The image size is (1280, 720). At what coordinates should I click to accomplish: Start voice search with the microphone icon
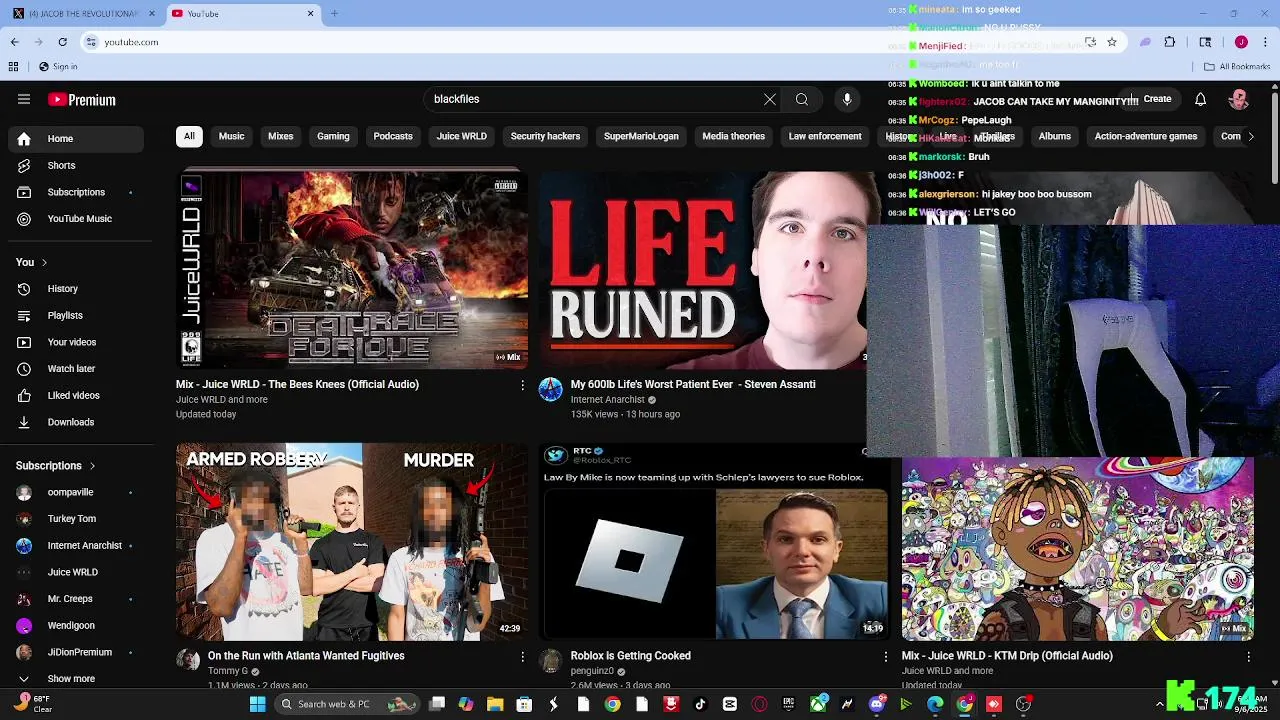click(x=847, y=99)
